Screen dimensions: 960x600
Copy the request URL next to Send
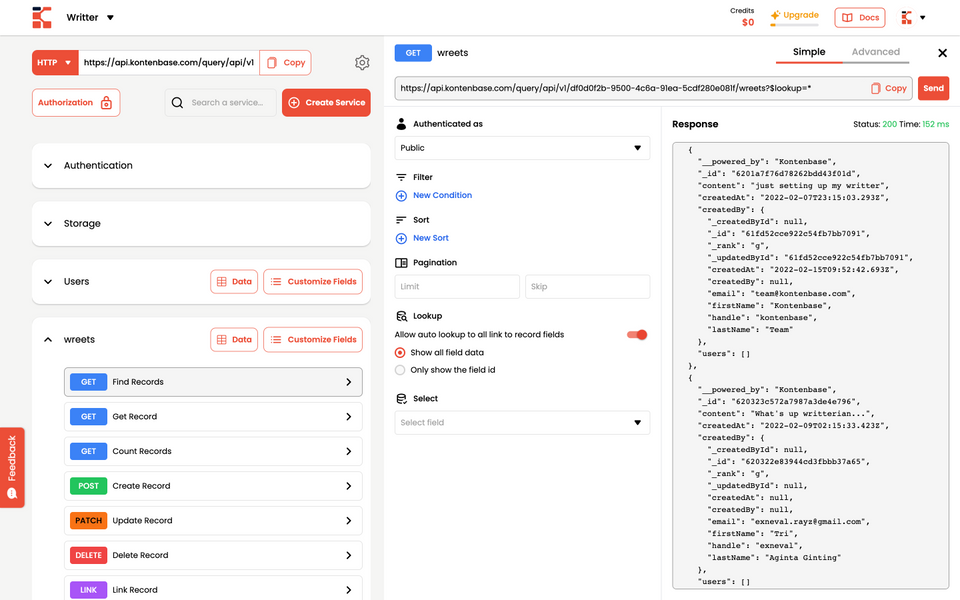click(x=889, y=88)
